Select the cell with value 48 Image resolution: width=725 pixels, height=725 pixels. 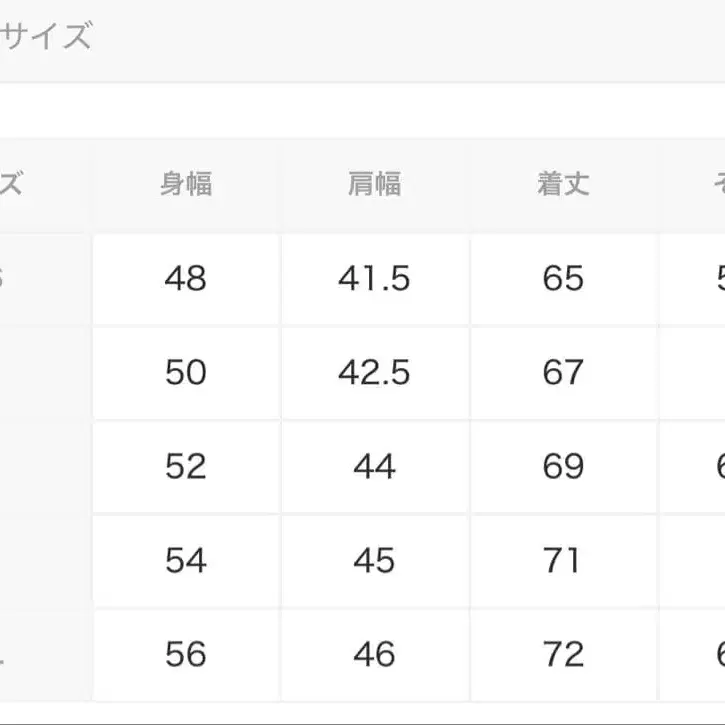click(186, 279)
